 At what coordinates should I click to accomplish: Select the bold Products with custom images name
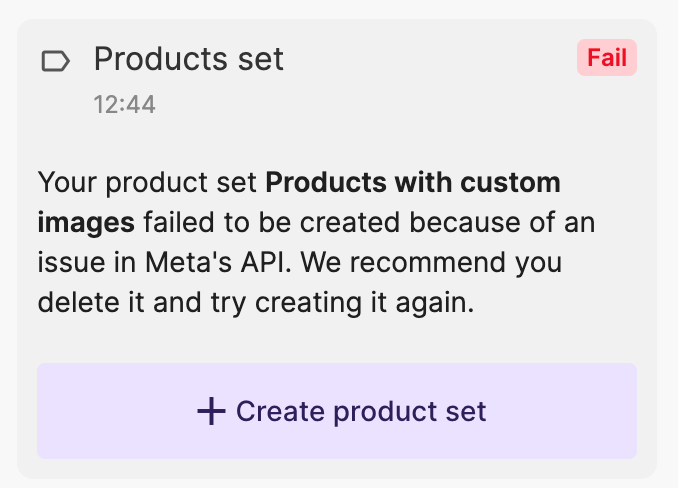pos(299,202)
